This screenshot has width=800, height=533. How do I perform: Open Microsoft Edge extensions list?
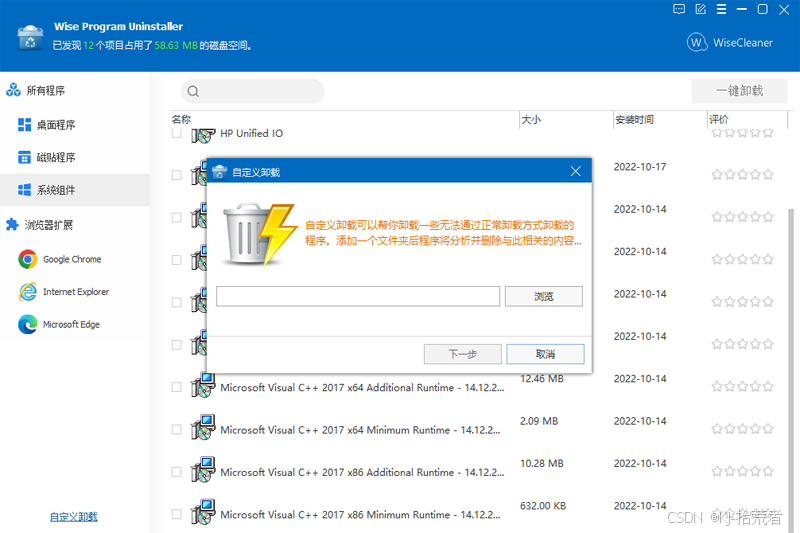[x=71, y=324]
